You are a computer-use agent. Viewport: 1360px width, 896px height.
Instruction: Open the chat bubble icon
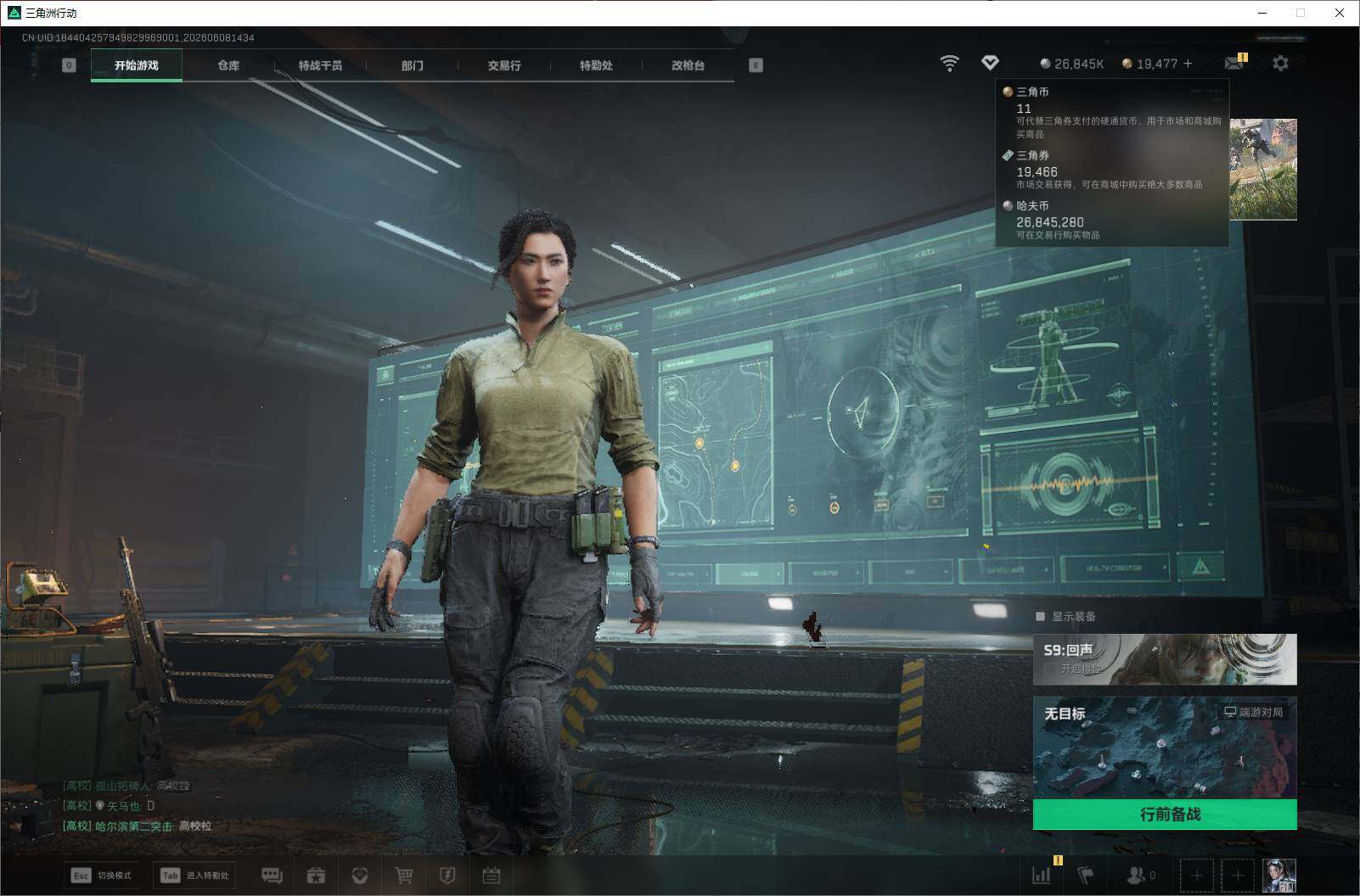pos(272,876)
